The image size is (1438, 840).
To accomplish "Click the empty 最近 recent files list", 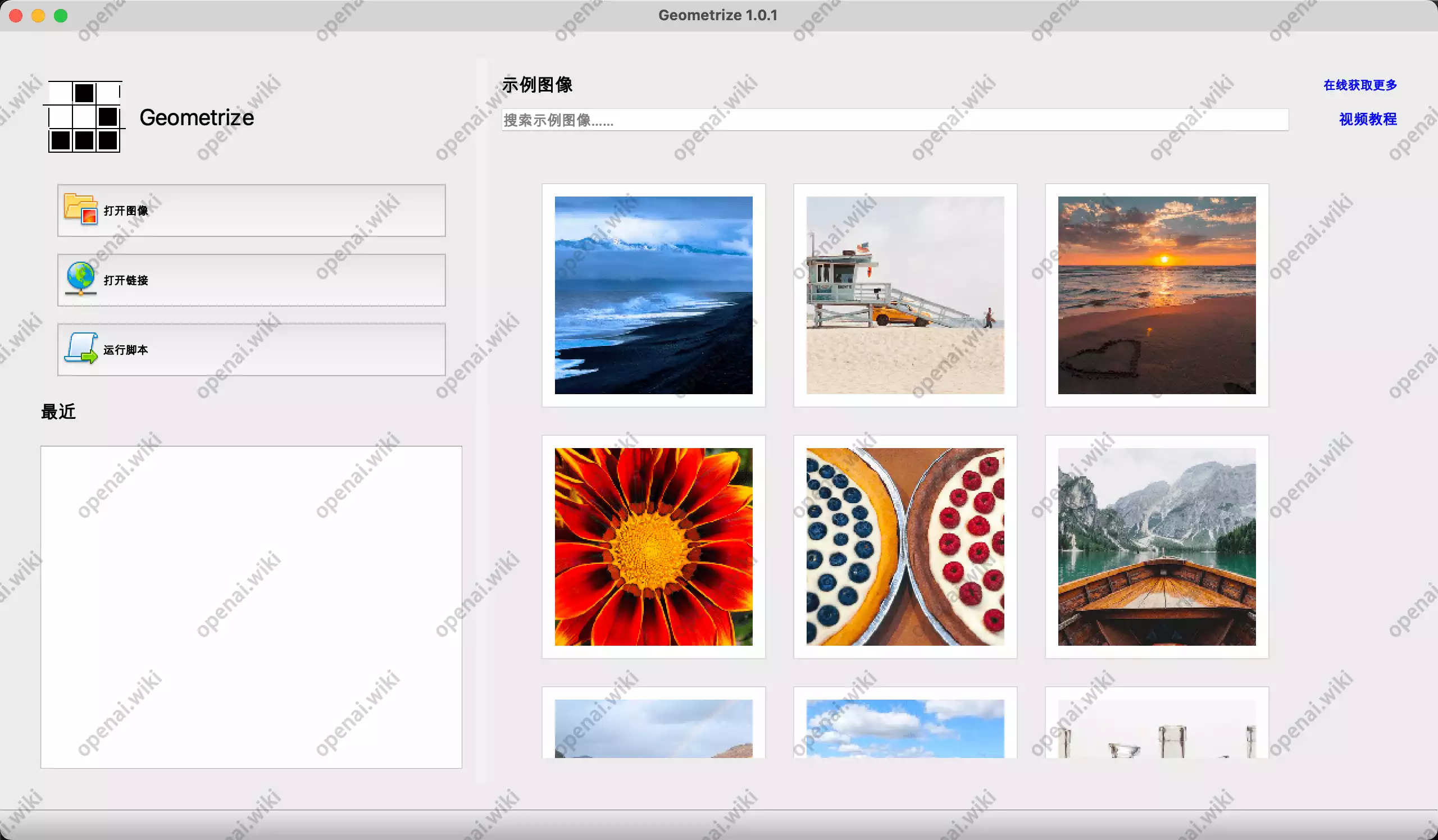I will 251,607.
